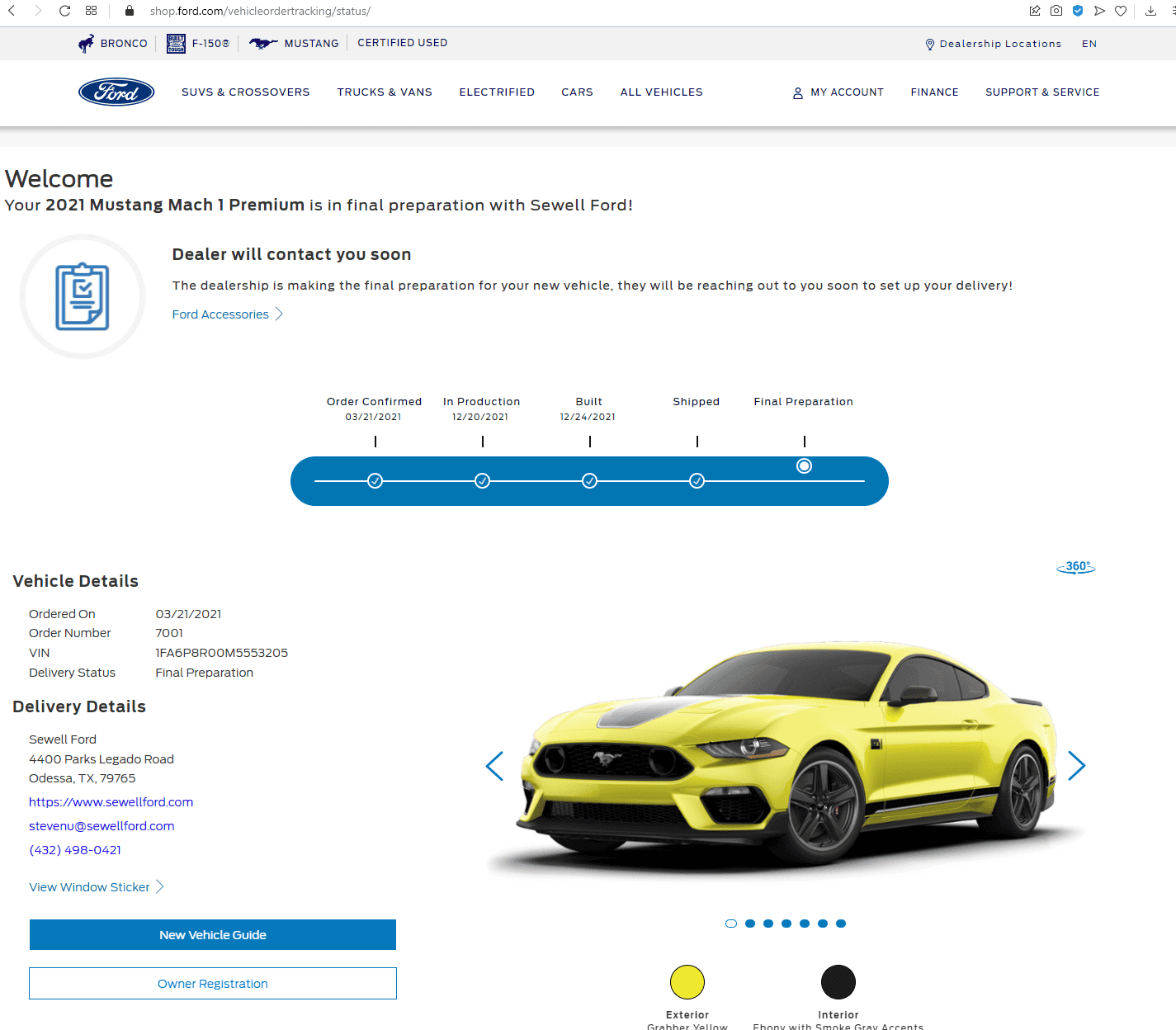The height and width of the screenshot is (1030, 1176).
Task: Click the padlock icon in the address bar
Action: click(129, 11)
